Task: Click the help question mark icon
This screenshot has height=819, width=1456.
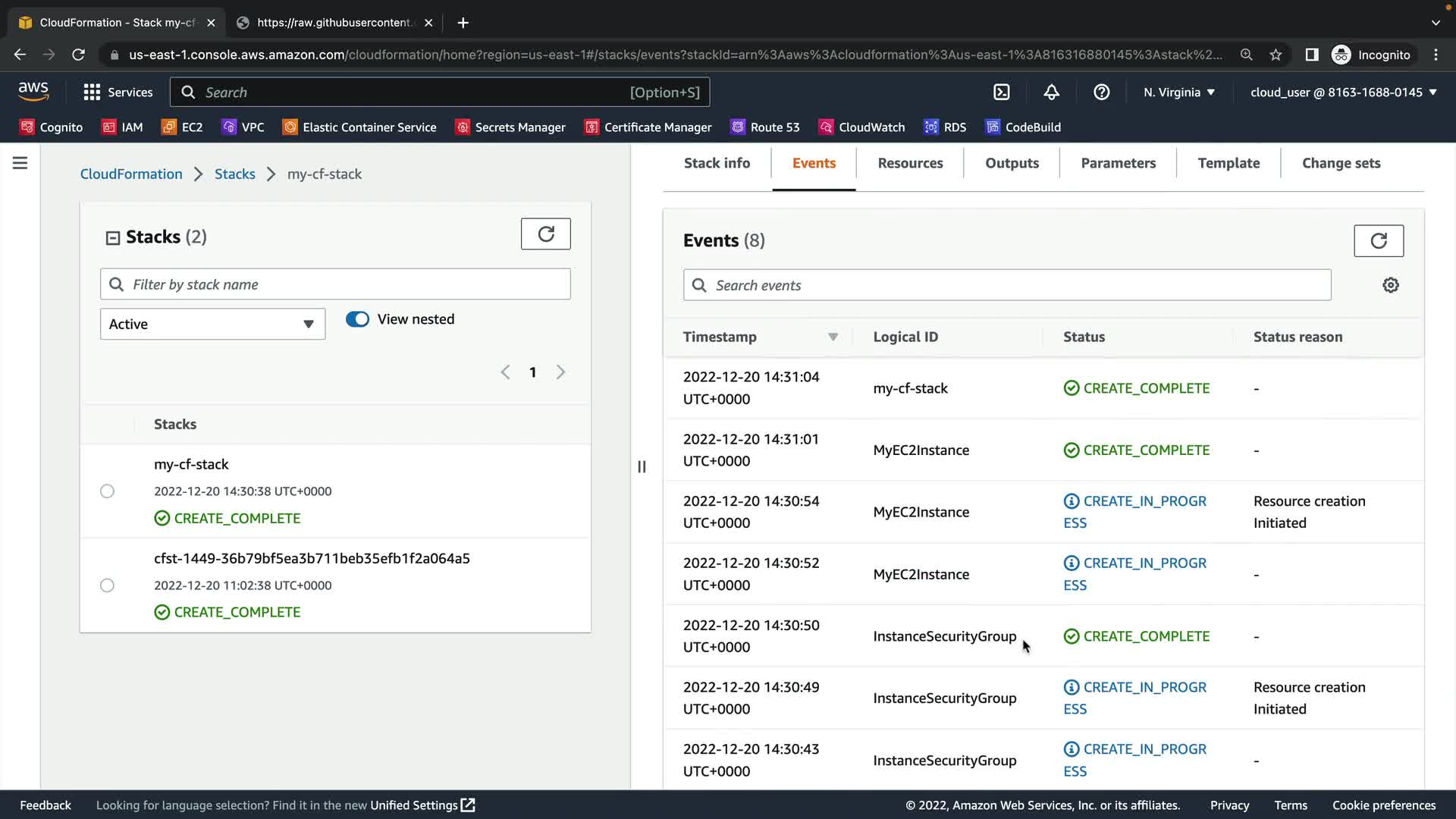Action: click(x=1101, y=92)
